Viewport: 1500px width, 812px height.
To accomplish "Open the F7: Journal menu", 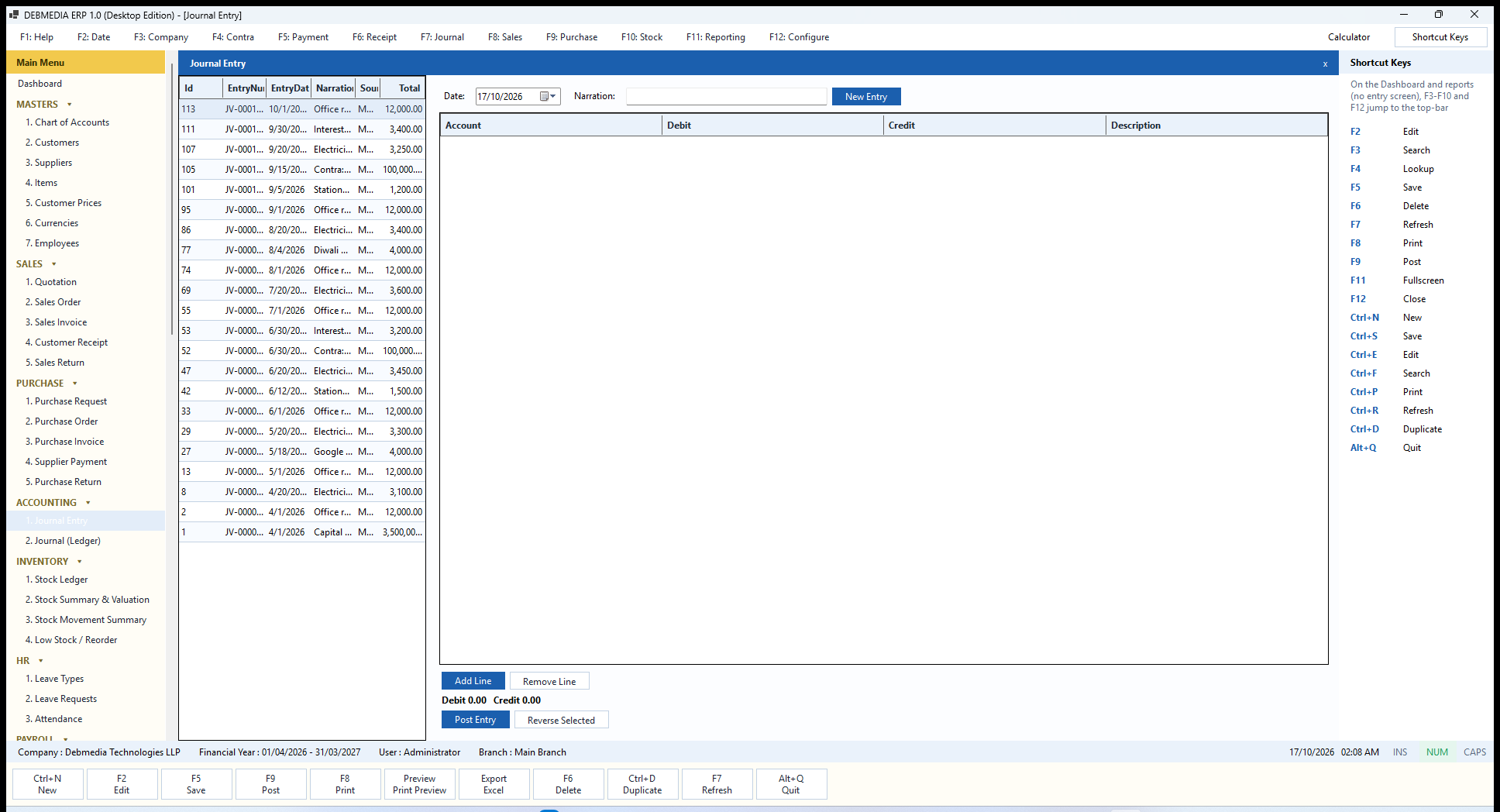I will pyautogui.click(x=442, y=37).
